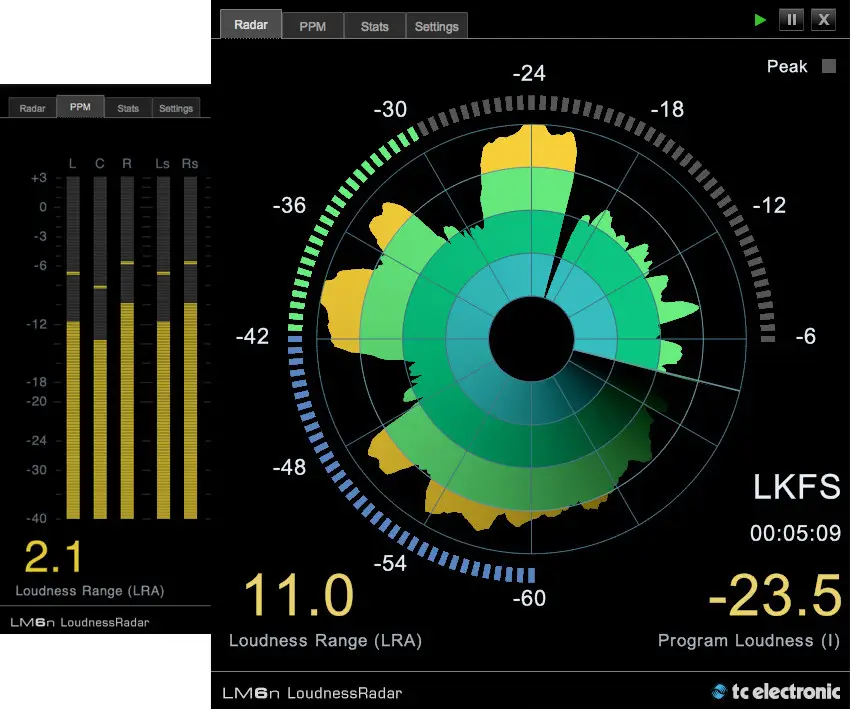Toggle the Peak indicator square

click(828, 66)
